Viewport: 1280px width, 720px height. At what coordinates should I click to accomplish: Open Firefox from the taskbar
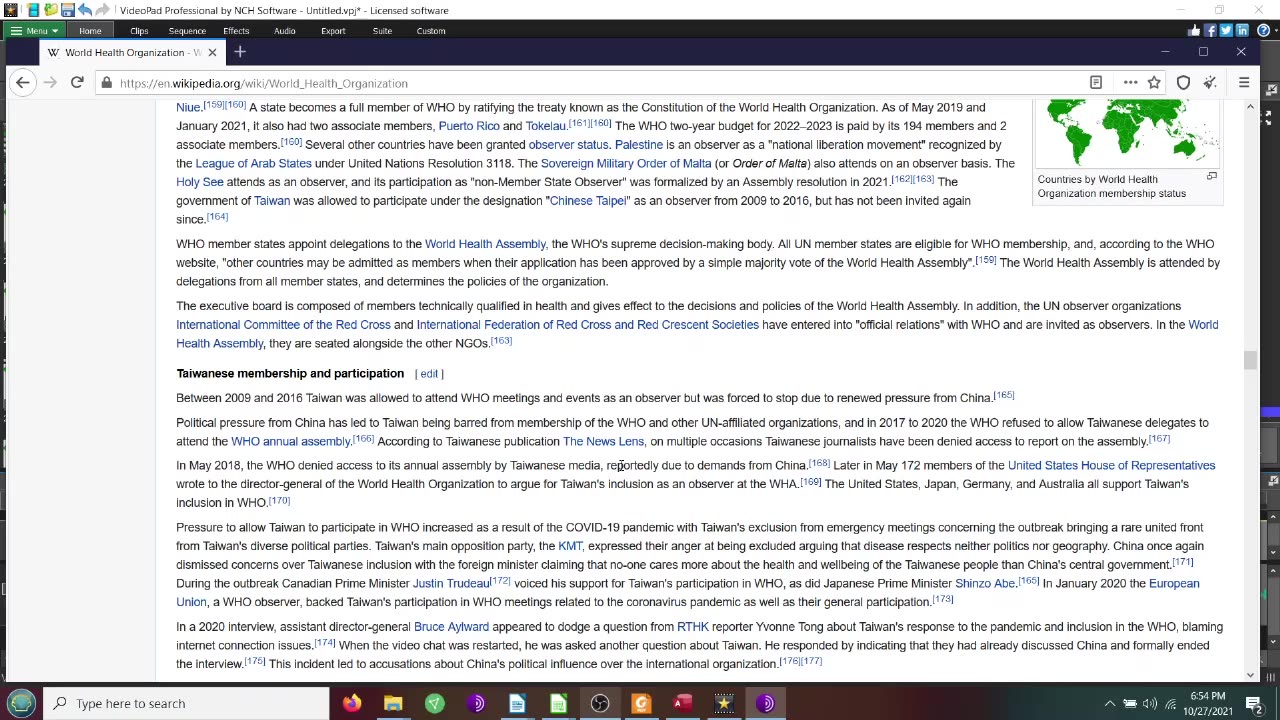click(352, 703)
